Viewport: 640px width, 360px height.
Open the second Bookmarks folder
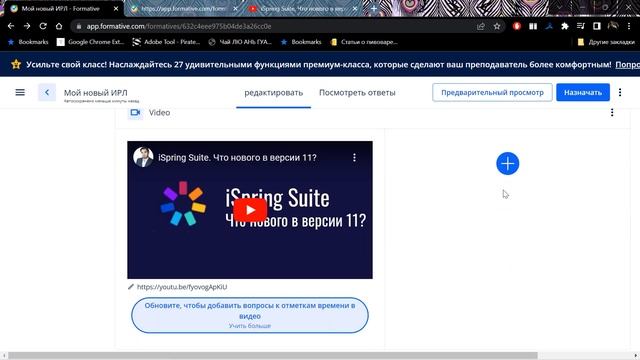301,42
